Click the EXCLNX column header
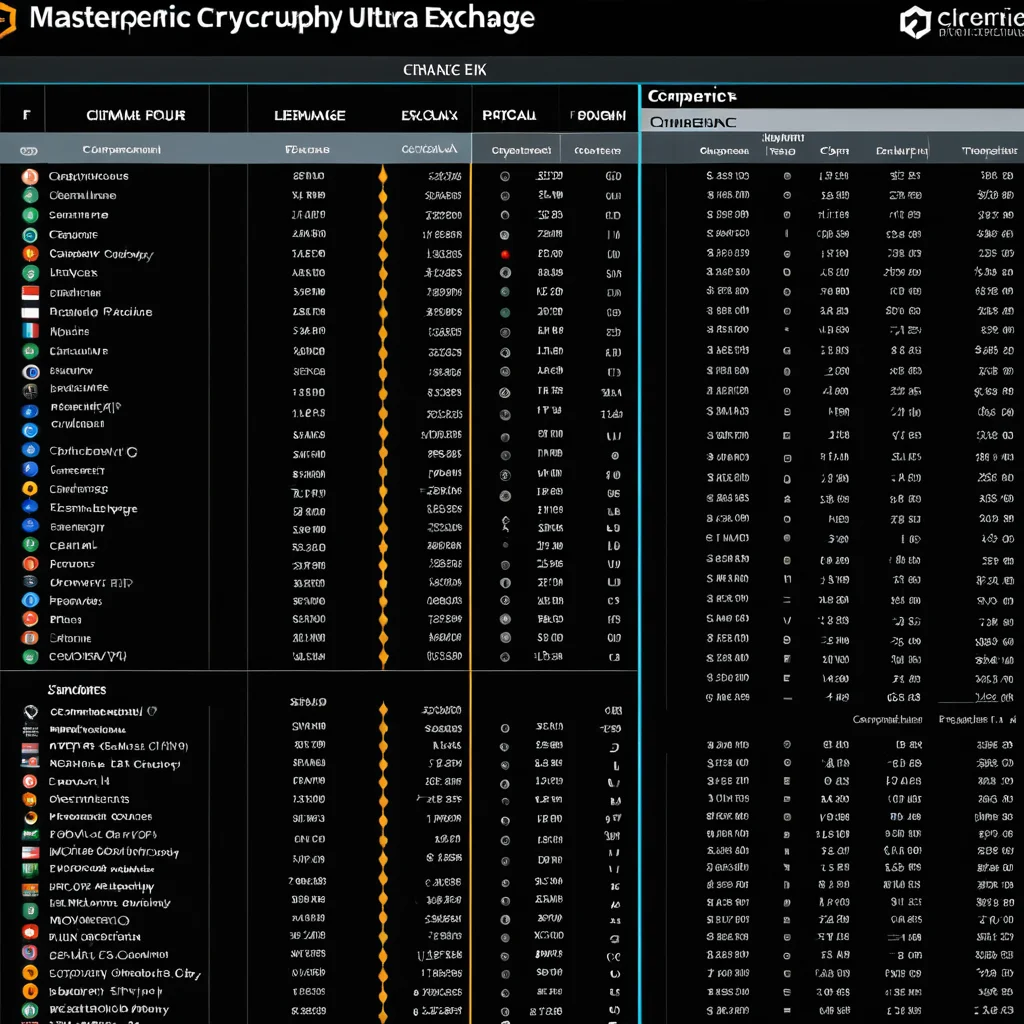The height and width of the screenshot is (1024, 1024). tap(429, 116)
